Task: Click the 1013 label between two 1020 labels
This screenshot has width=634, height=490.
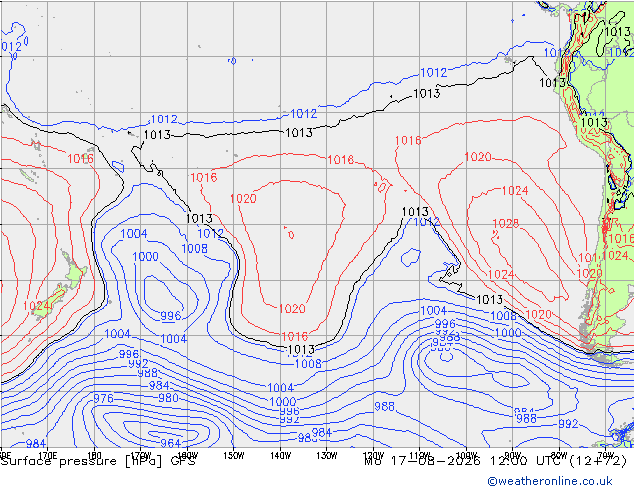Action: [489, 300]
